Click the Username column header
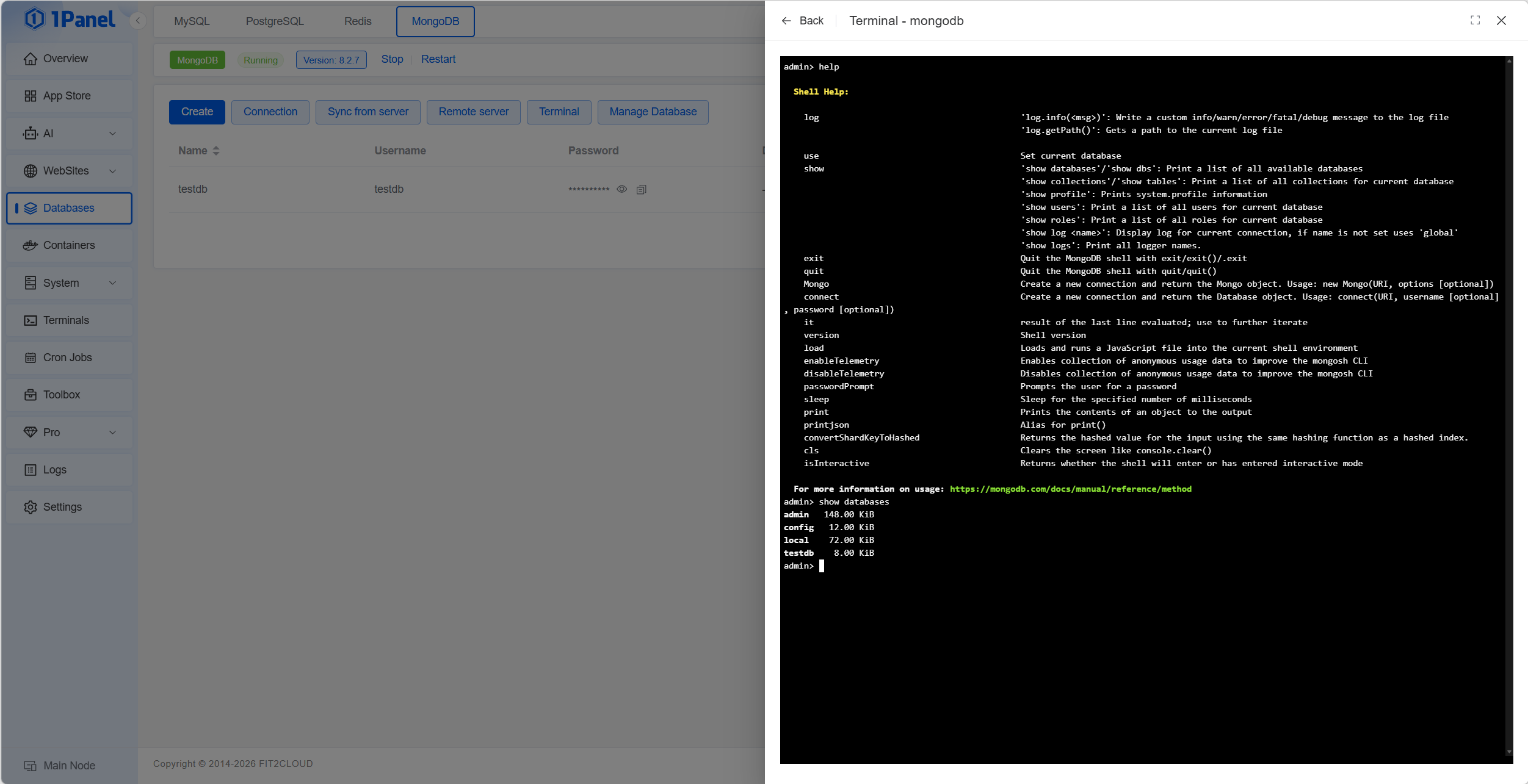Viewport: 1528px width, 784px height. (x=400, y=151)
